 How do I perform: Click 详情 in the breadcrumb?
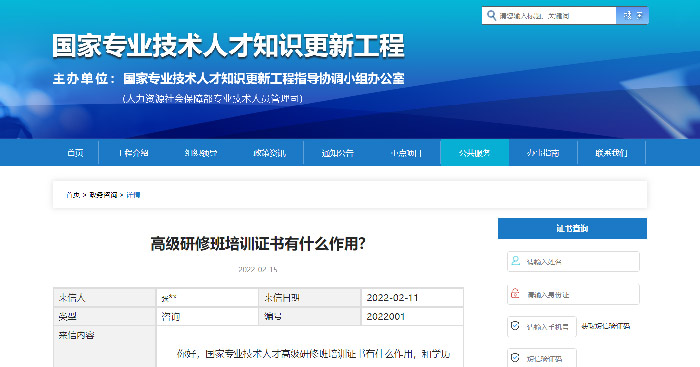point(133,195)
